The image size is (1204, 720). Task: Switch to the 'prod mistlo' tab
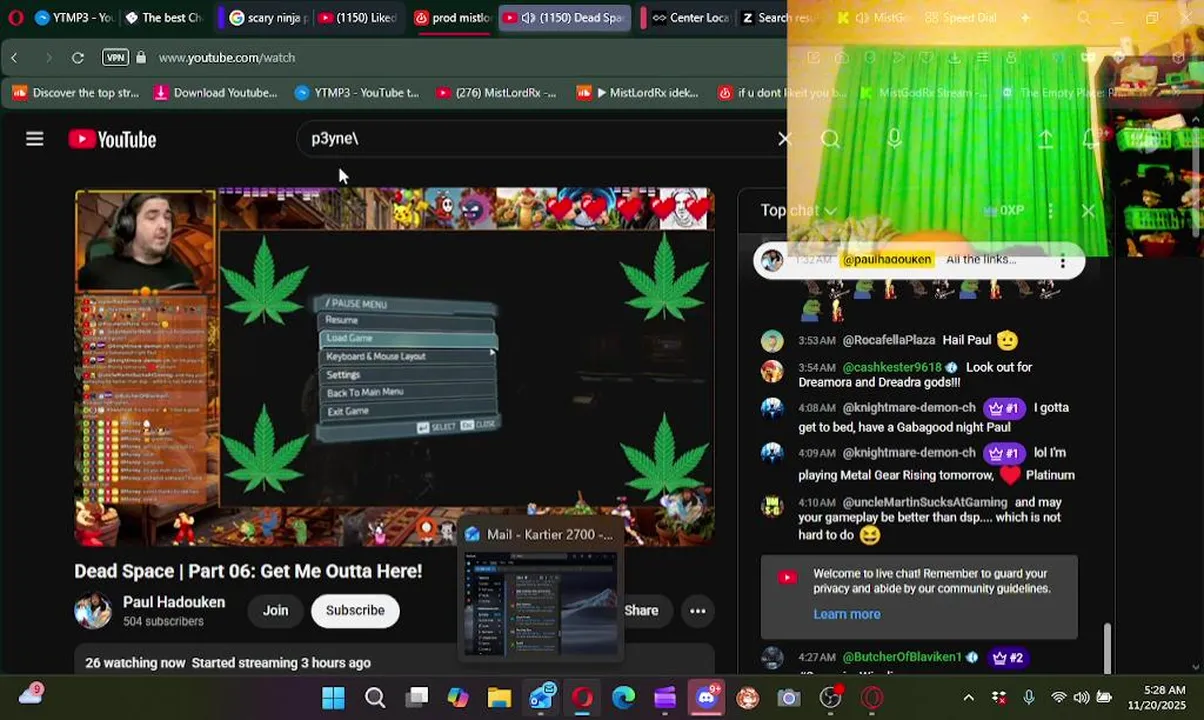pos(452,18)
